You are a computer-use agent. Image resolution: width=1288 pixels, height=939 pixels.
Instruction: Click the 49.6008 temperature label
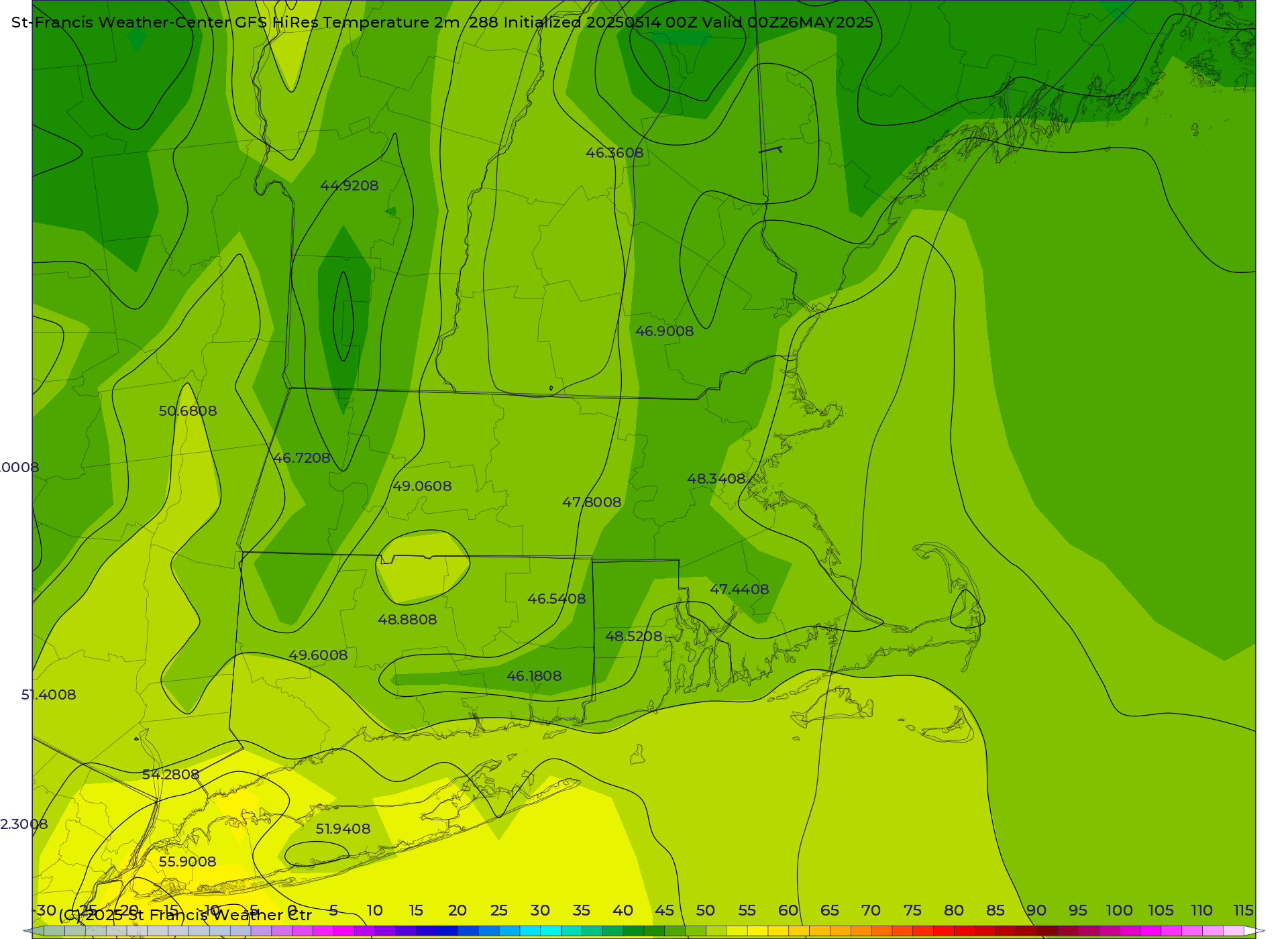pos(318,655)
